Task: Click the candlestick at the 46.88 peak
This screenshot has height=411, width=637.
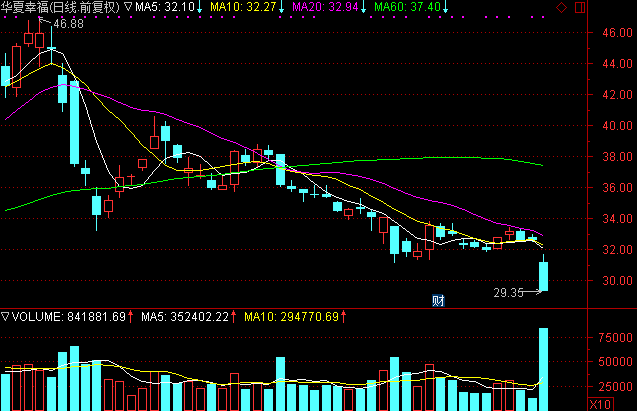Action: click(39, 41)
